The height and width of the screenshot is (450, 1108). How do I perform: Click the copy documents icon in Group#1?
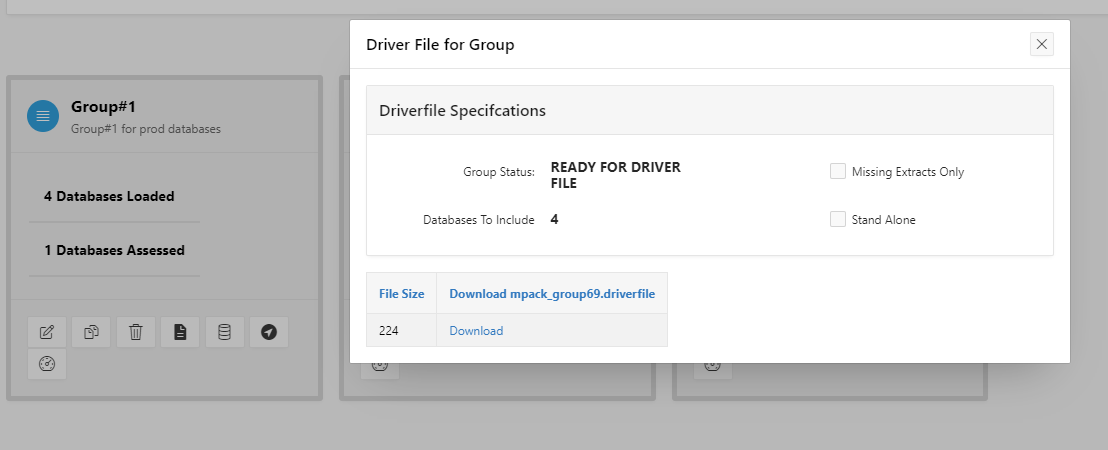click(91, 332)
